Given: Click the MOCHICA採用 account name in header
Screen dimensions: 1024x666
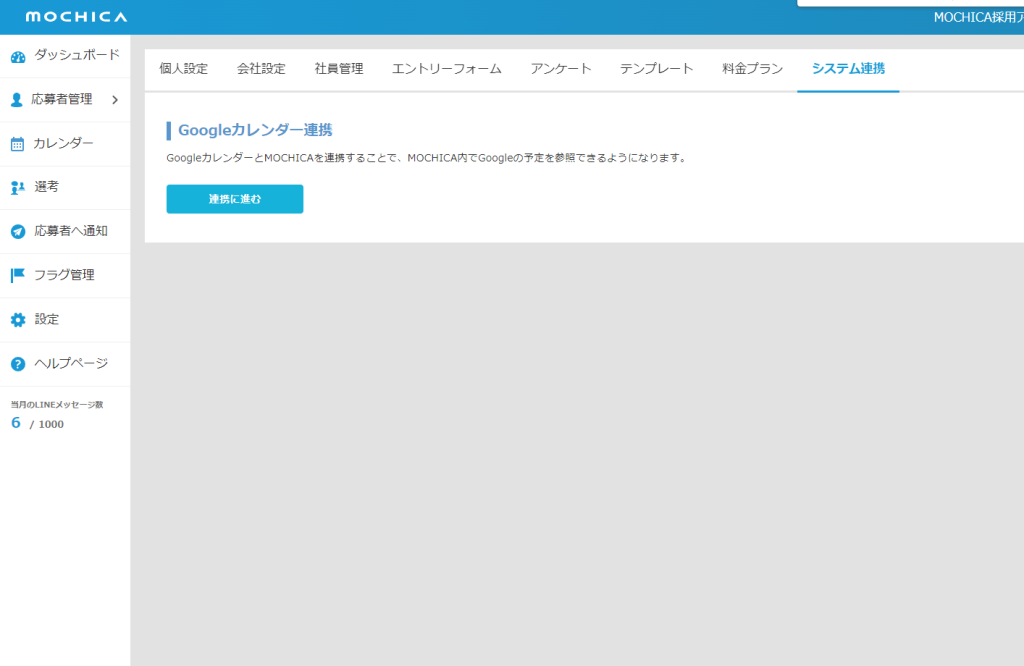Looking at the screenshot, I should pyautogui.click(x=977, y=18).
